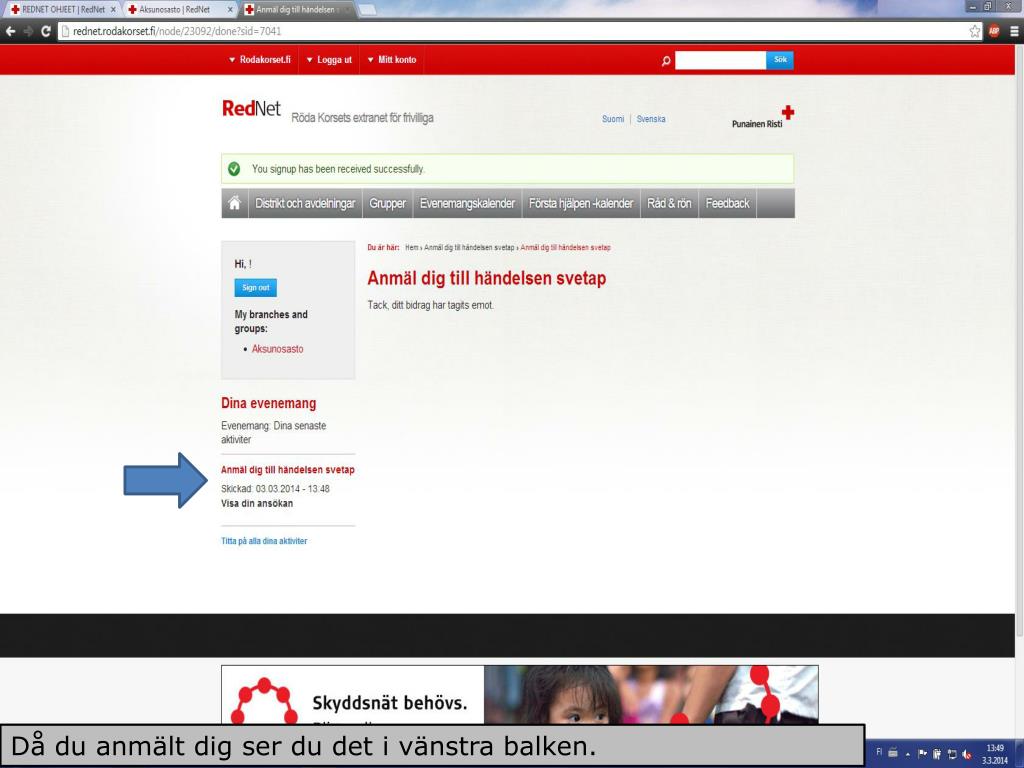The height and width of the screenshot is (768, 1024).
Task: Open the Adblock Plus extension icon
Action: 994,31
